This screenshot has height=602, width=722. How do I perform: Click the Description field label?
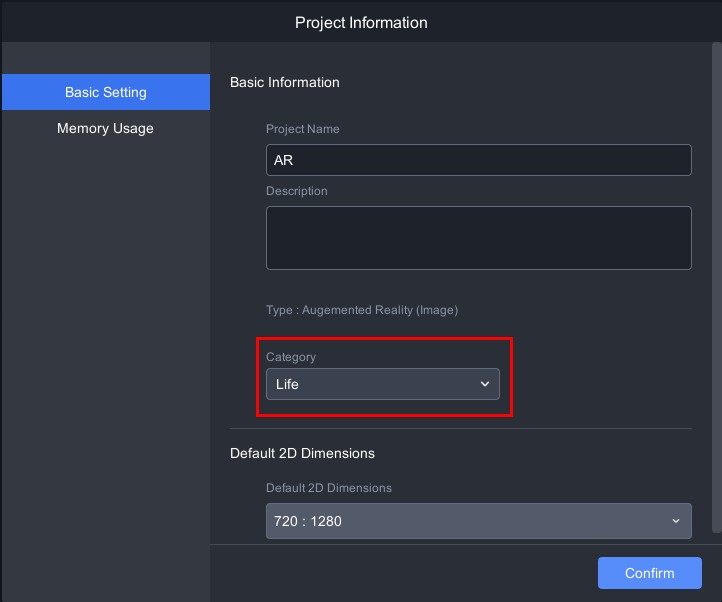click(296, 190)
